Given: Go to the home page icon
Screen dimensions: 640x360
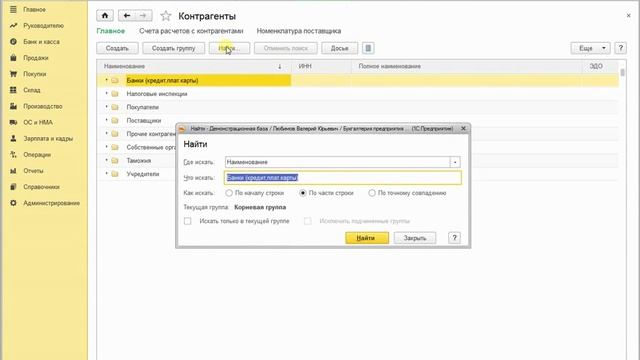Looking at the screenshot, I should 105,16.
